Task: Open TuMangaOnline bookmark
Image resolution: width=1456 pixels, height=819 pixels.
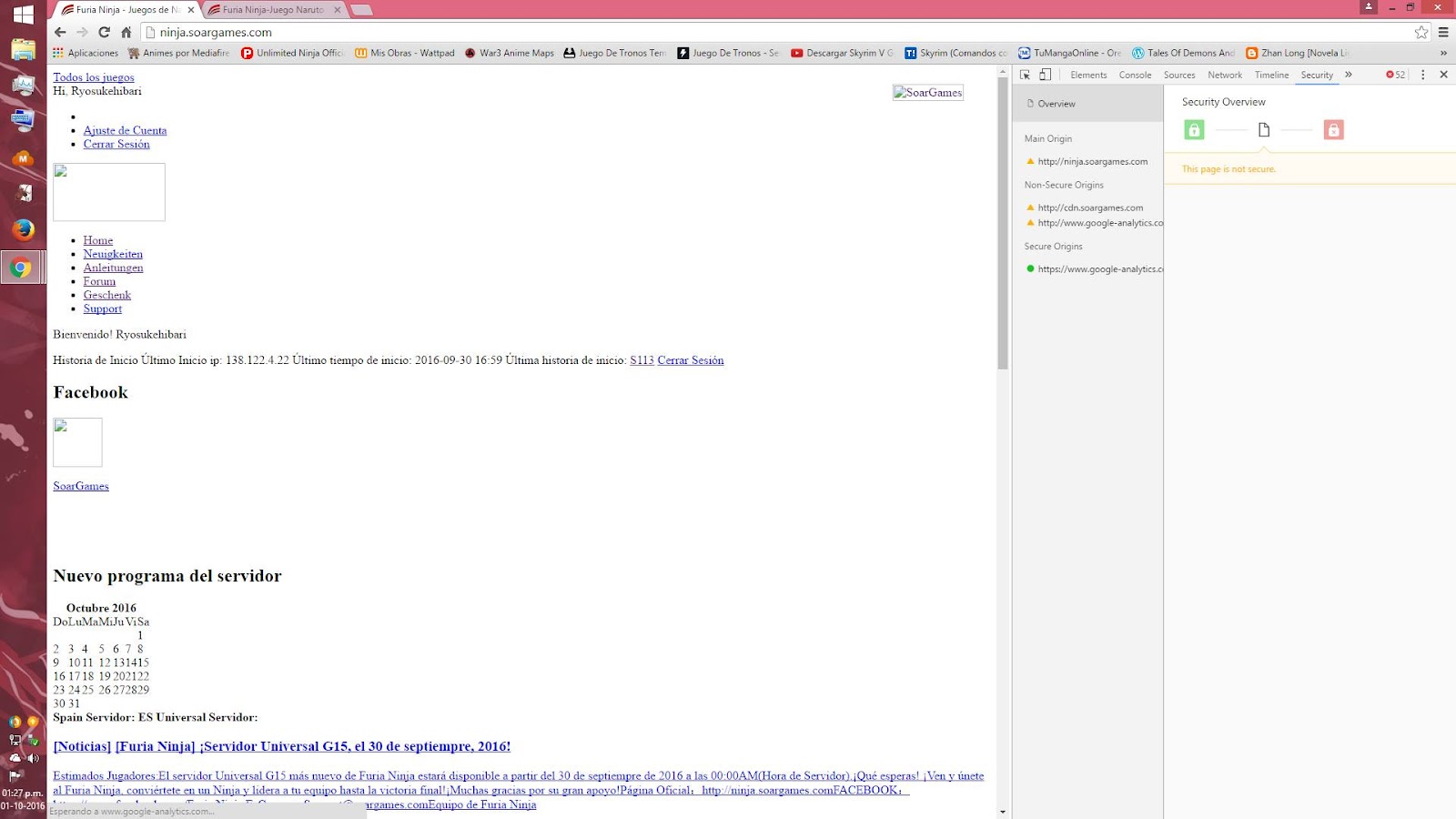Action: [x=1069, y=53]
